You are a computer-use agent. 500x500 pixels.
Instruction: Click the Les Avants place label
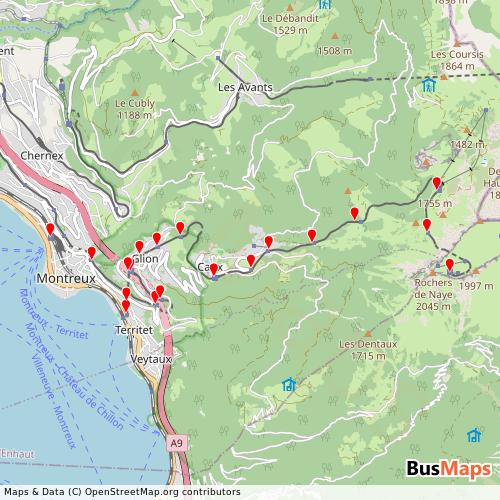(x=245, y=87)
